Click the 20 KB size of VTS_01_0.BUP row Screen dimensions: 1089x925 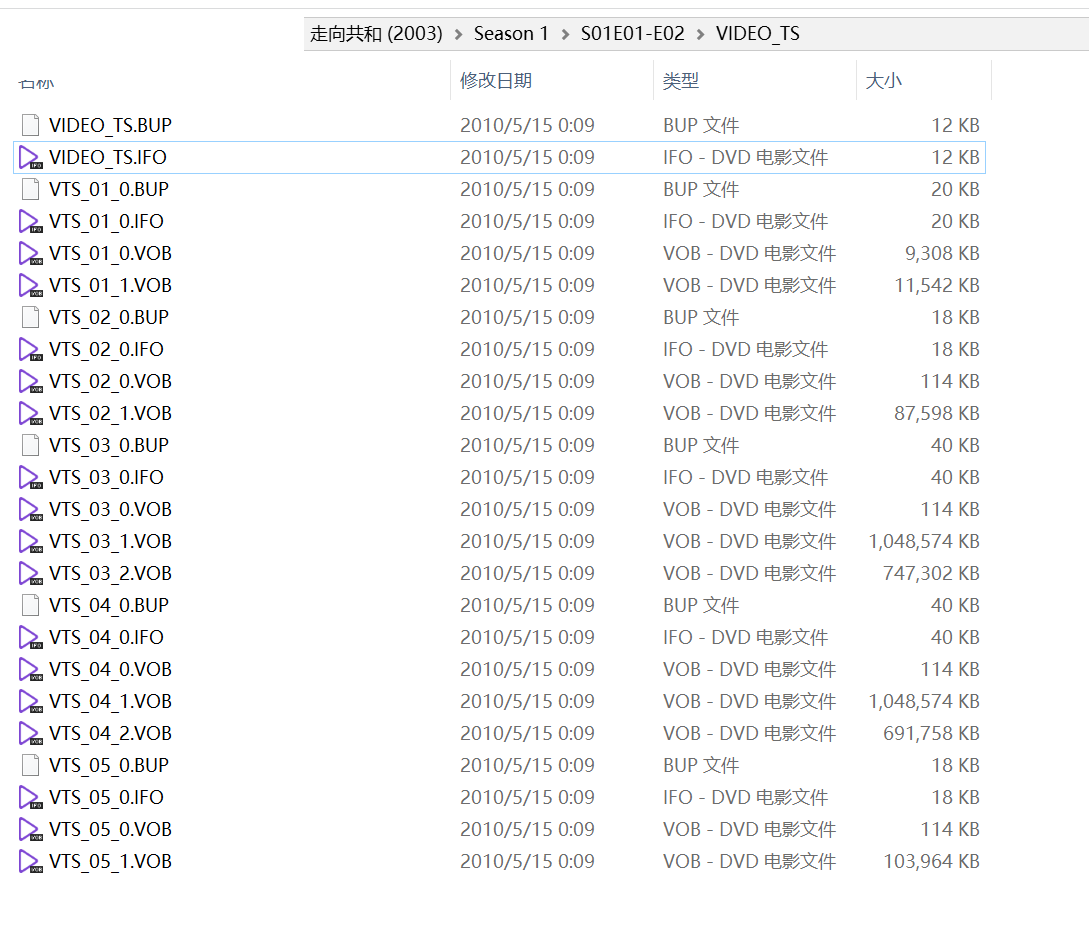(x=955, y=189)
